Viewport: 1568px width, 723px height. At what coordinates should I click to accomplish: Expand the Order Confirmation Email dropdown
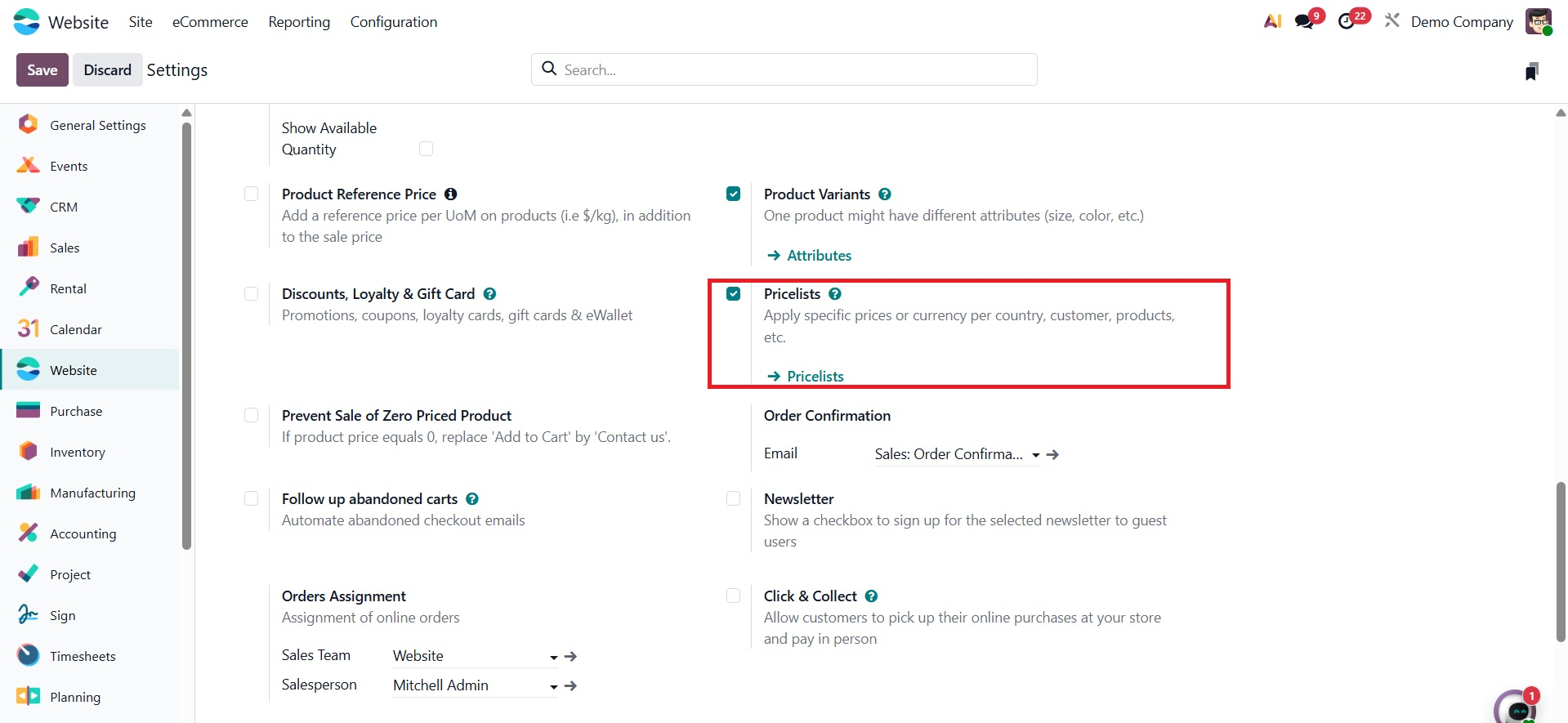coord(1035,455)
